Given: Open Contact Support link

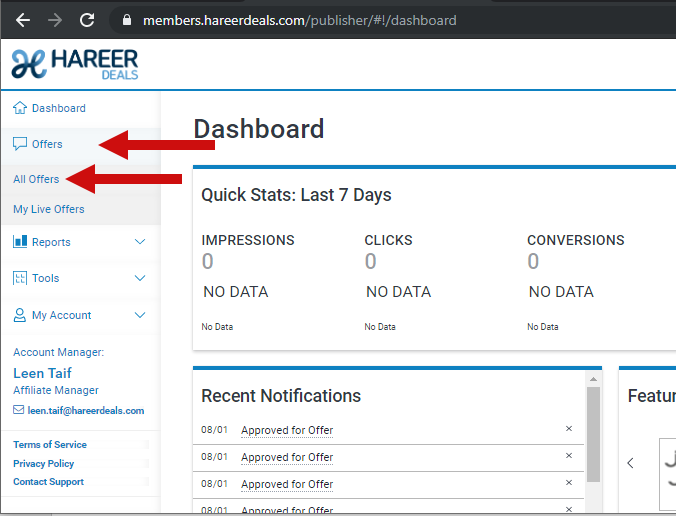Looking at the screenshot, I should pos(48,482).
